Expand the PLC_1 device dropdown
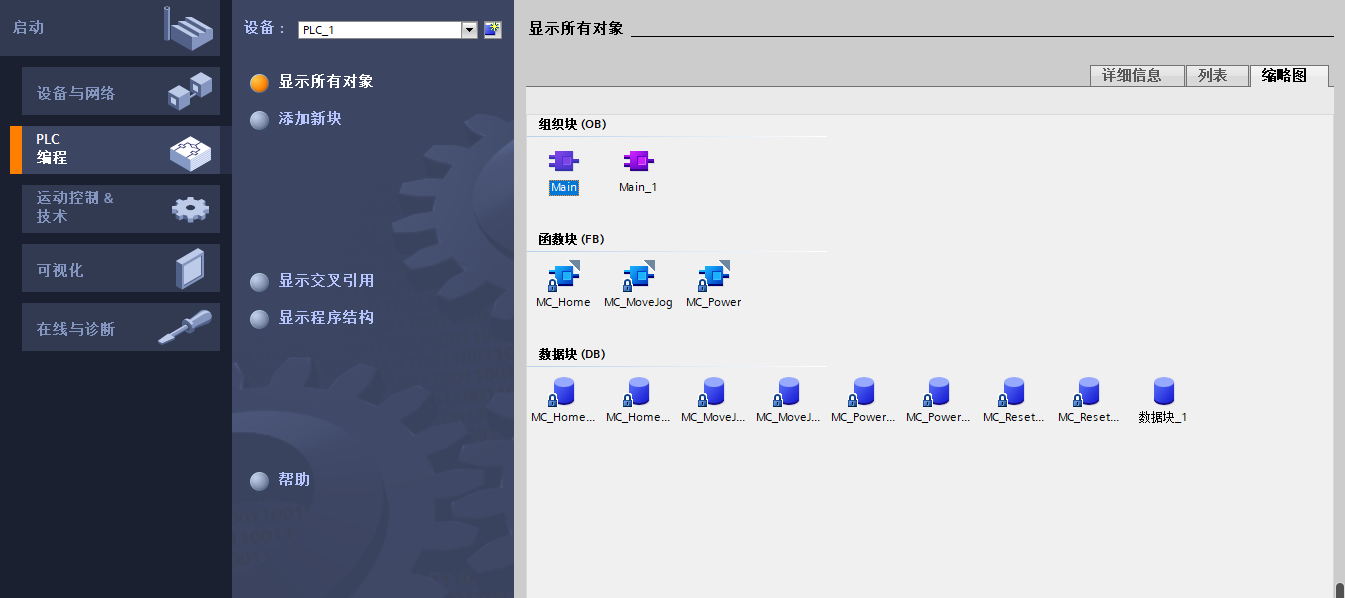The width and height of the screenshot is (1345, 598). [469, 30]
